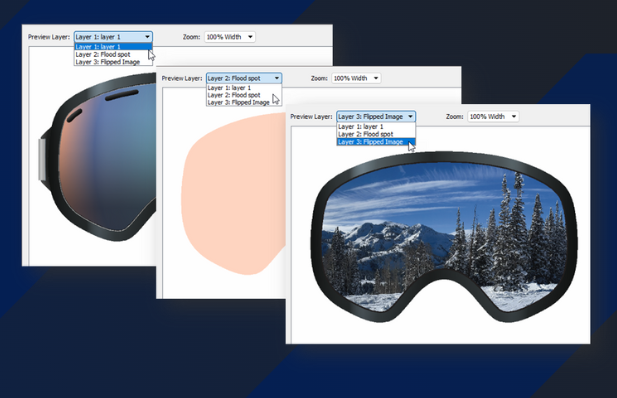Open the Preview Layer dropdown showing Layer 2: Flood spot

(x=244, y=78)
